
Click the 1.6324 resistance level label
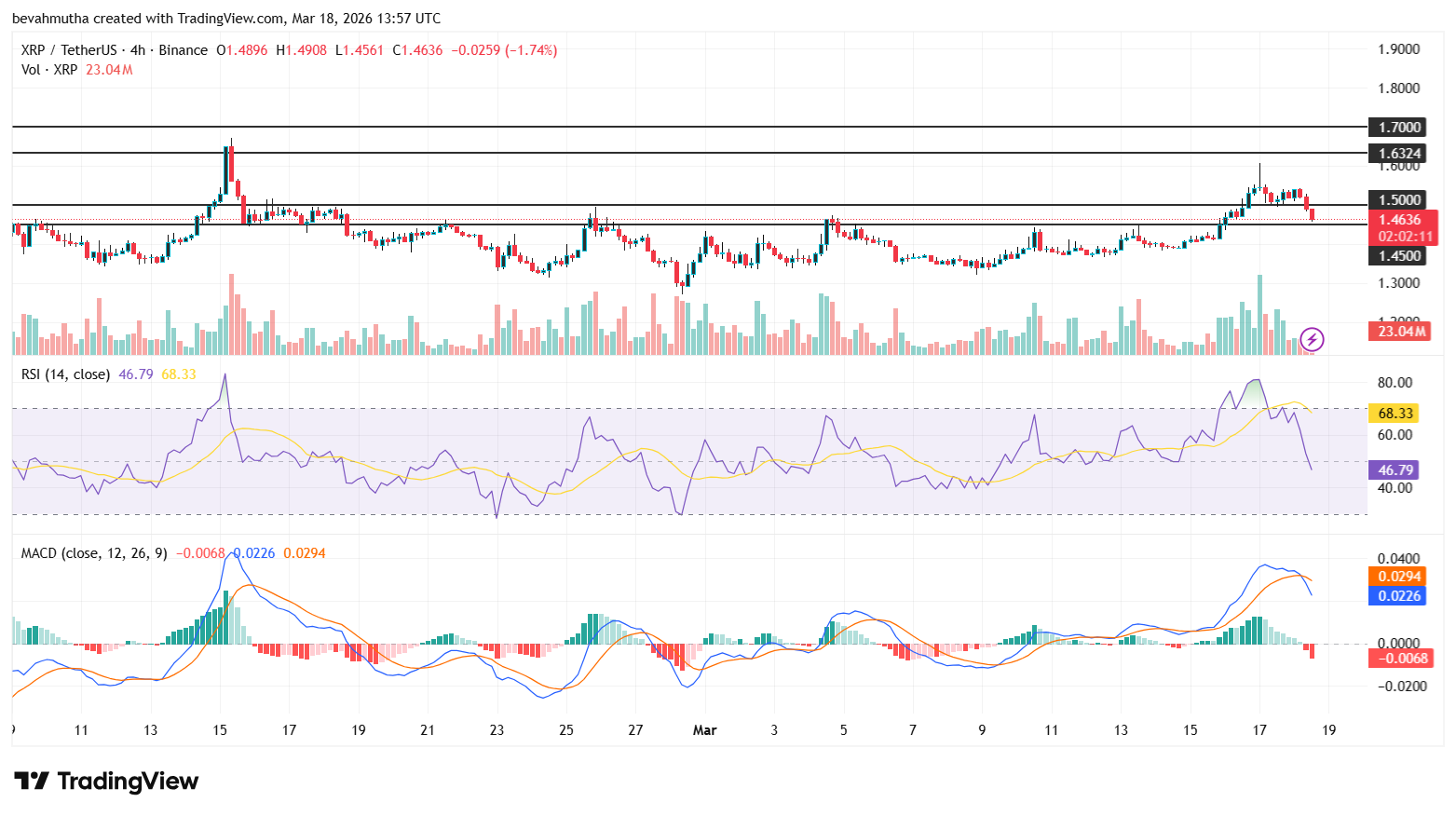tap(1398, 153)
